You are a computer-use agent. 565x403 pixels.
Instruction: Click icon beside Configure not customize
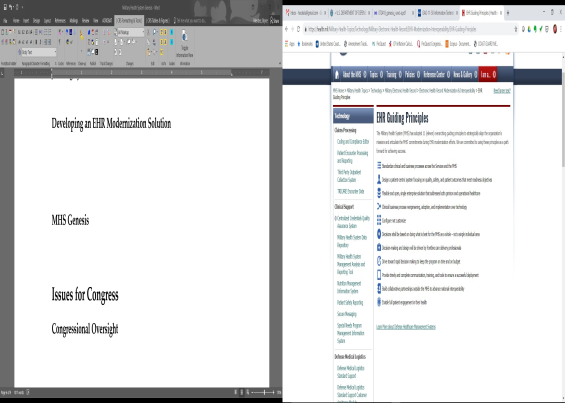(379, 220)
